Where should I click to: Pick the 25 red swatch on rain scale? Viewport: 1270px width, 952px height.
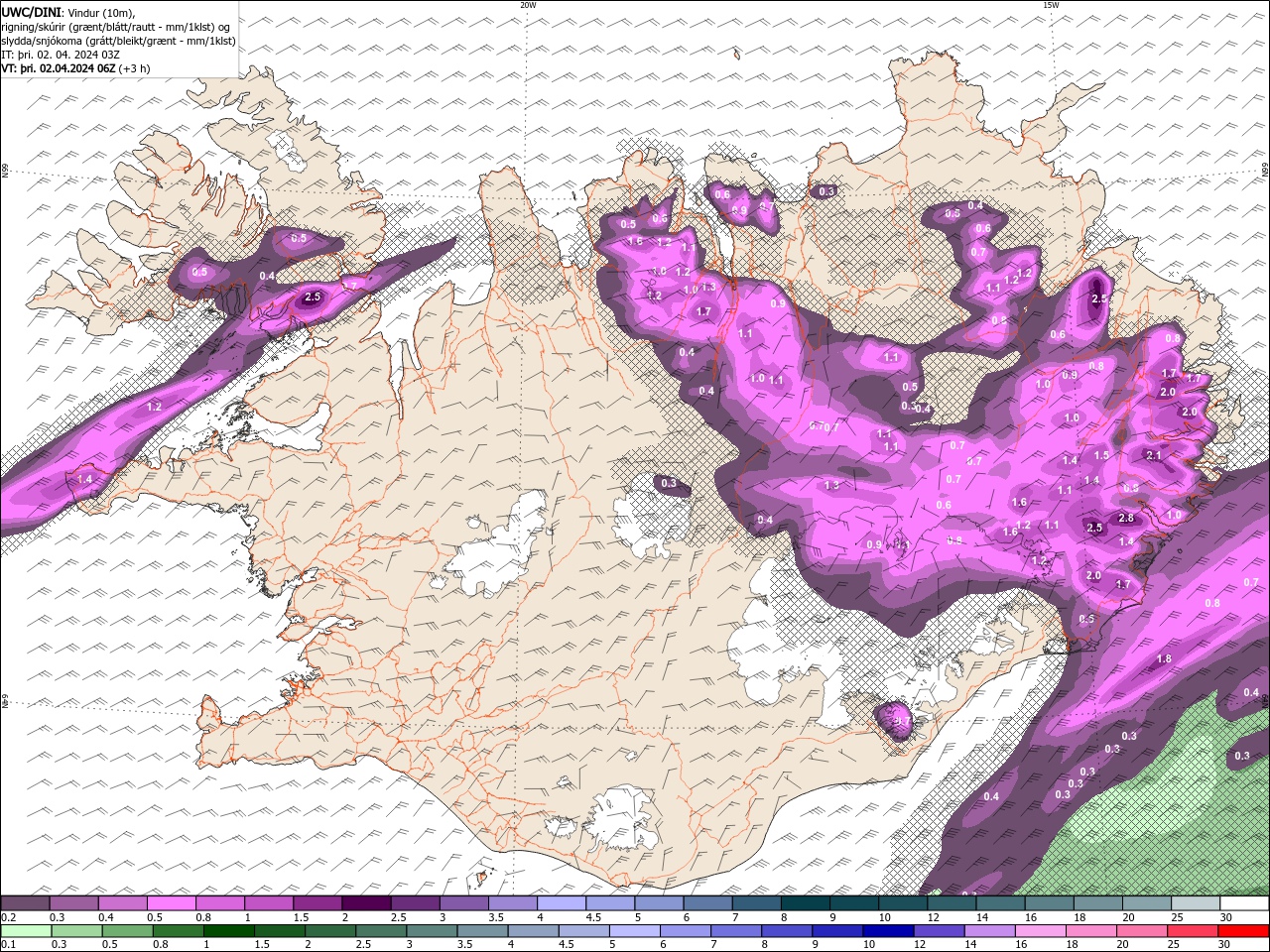click(1193, 931)
